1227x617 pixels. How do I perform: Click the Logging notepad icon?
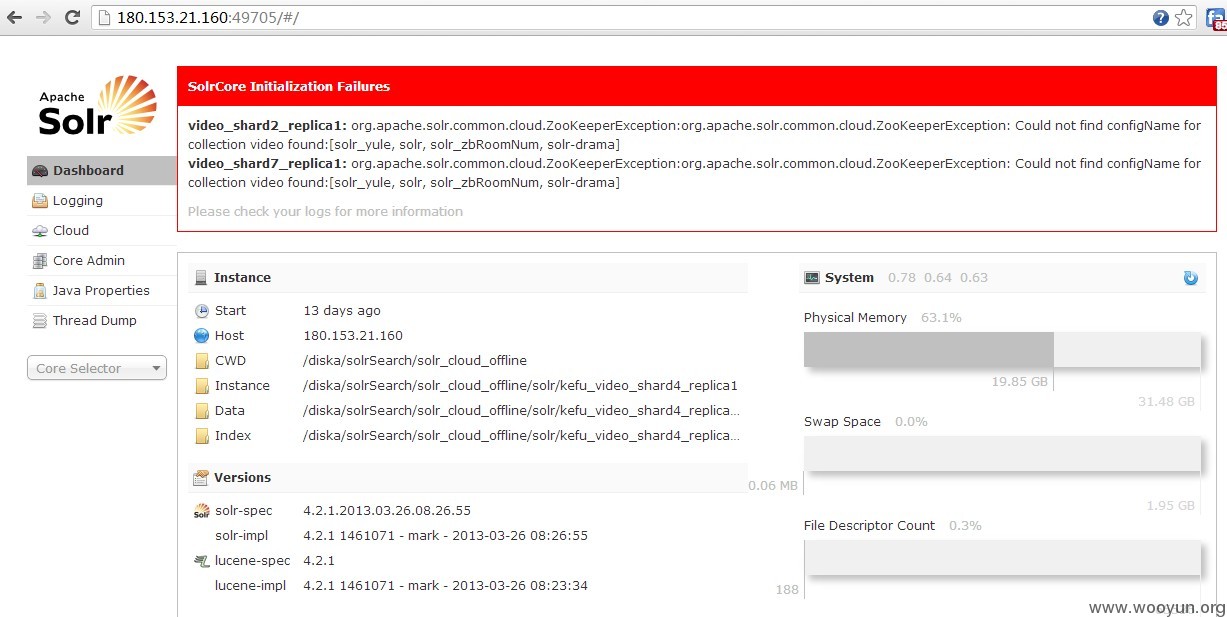pos(40,201)
